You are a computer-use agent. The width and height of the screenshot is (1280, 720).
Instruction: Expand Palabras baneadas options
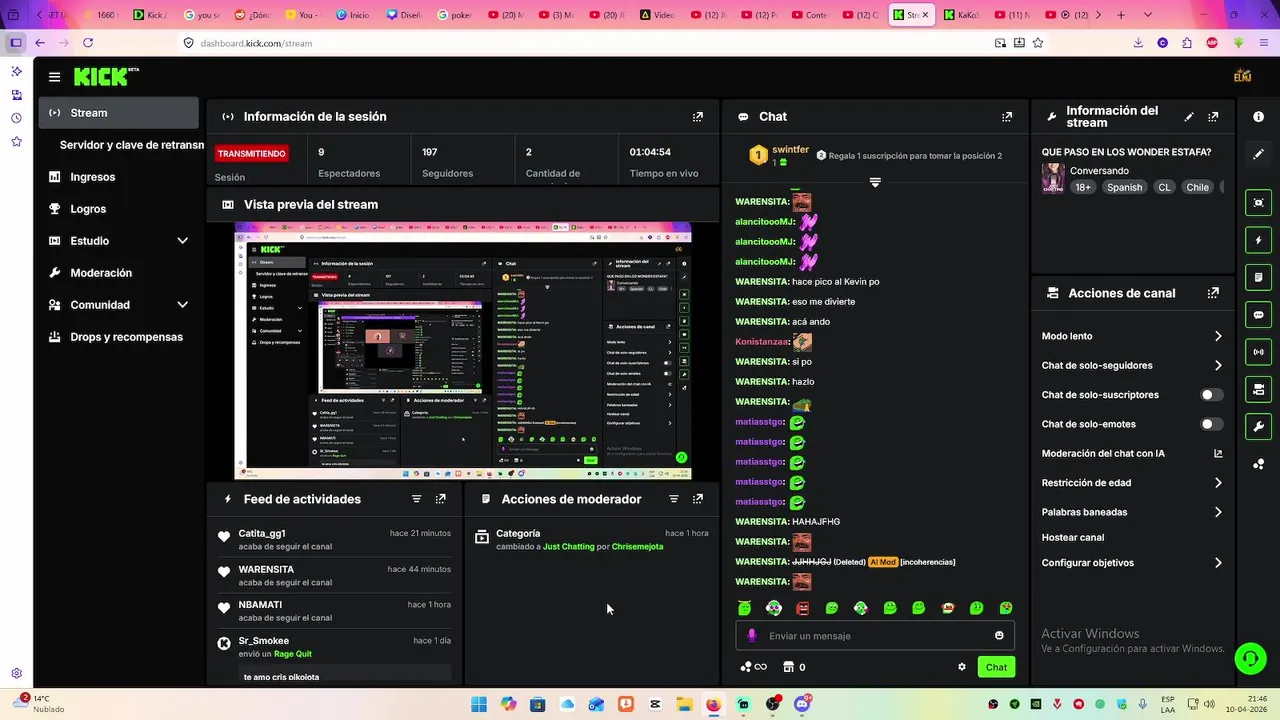coord(1218,512)
